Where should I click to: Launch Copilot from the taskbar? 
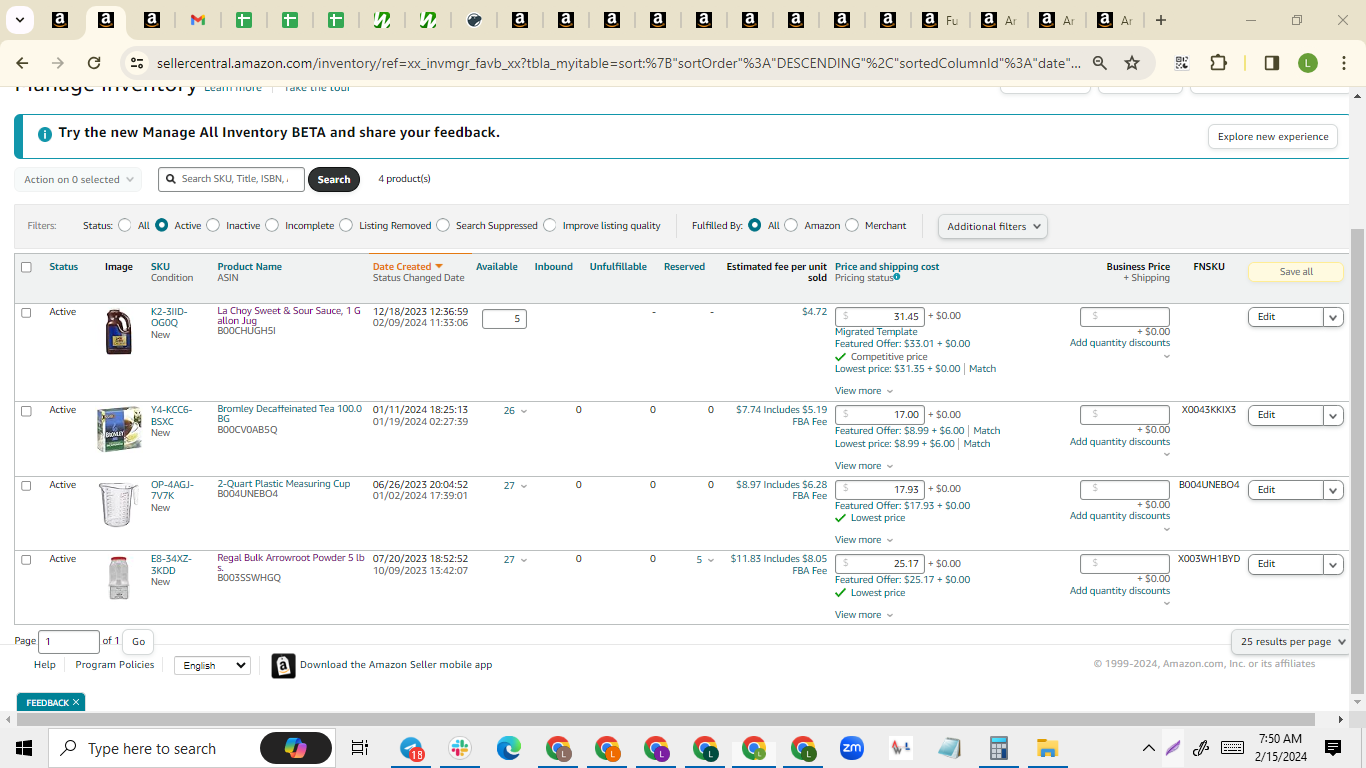tap(296, 748)
